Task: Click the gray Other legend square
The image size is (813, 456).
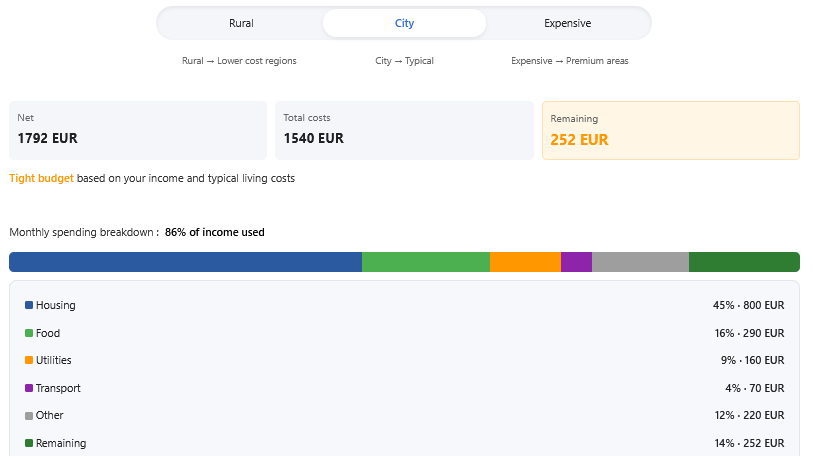Action: pyautogui.click(x=29, y=416)
